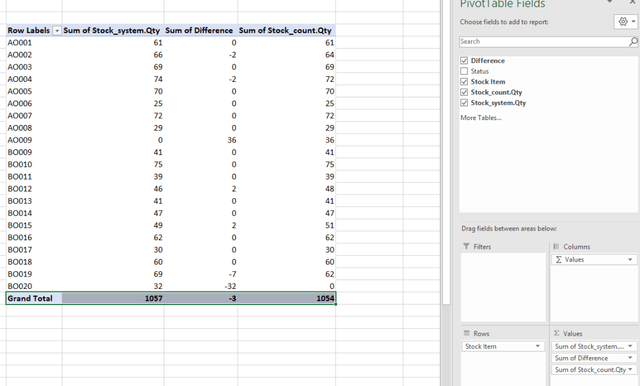Open the Values item dropdown in Columns area
The height and width of the screenshot is (386, 640).
tap(630, 260)
